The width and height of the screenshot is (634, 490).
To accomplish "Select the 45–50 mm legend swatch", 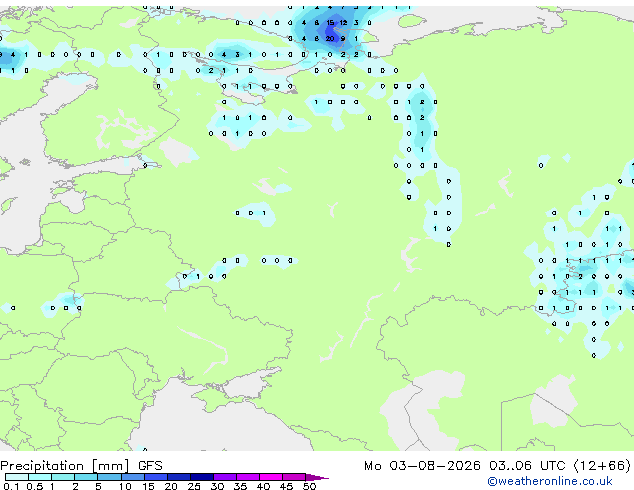I will coord(294,477).
